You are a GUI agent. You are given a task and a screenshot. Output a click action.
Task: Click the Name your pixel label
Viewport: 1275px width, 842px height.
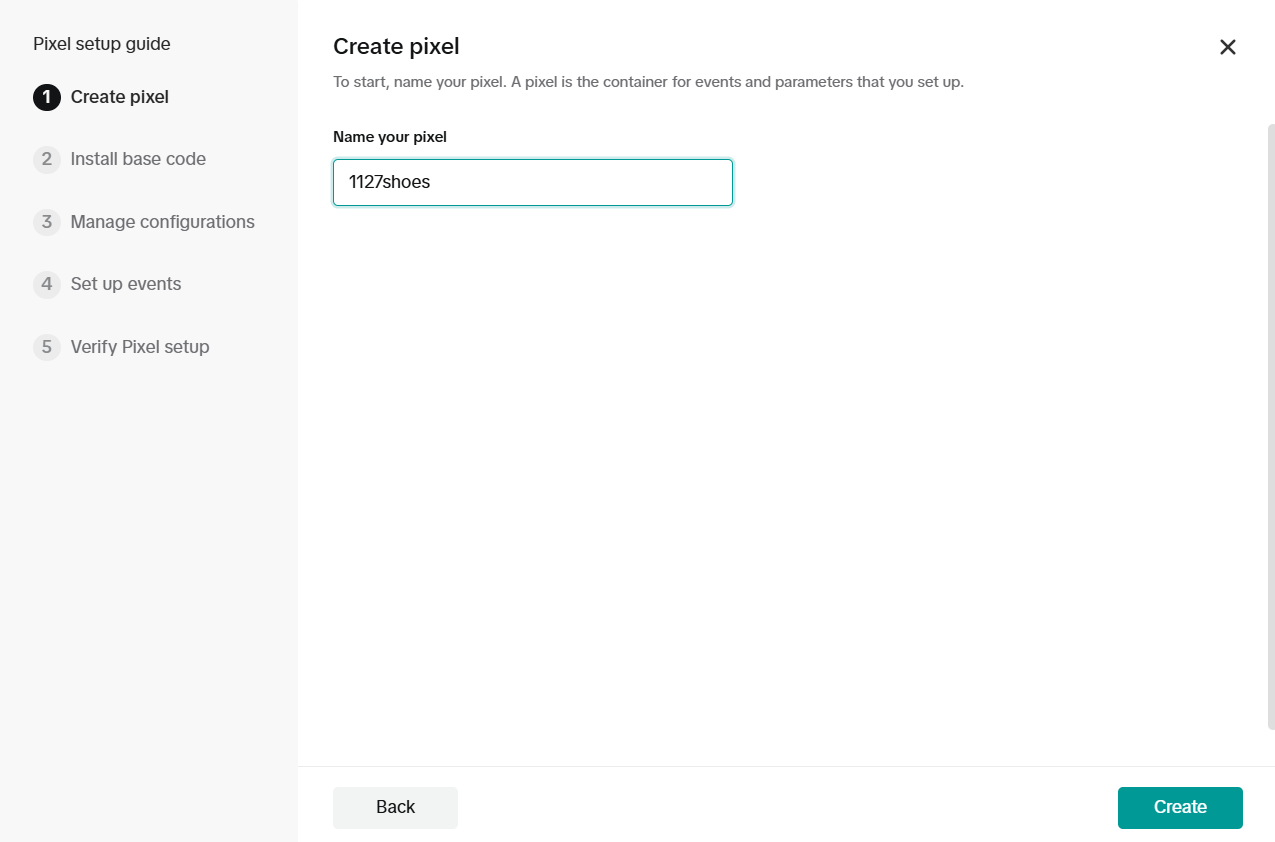pos(390,137)
